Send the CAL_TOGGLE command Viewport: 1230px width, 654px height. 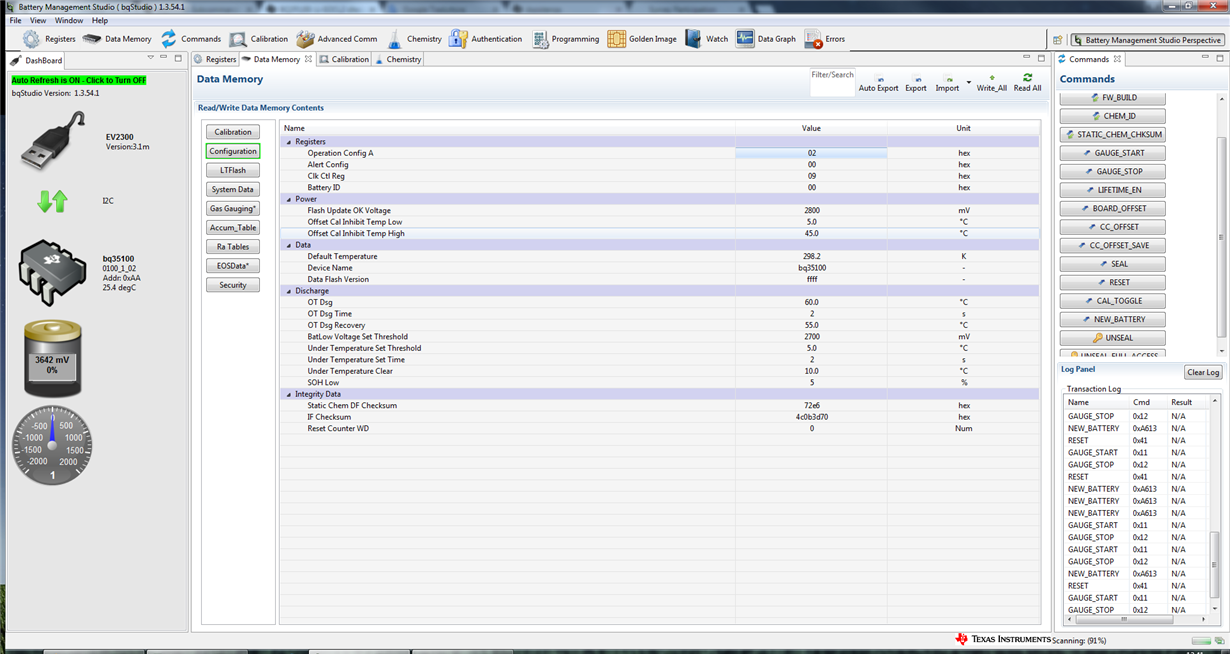(1113, 301)
